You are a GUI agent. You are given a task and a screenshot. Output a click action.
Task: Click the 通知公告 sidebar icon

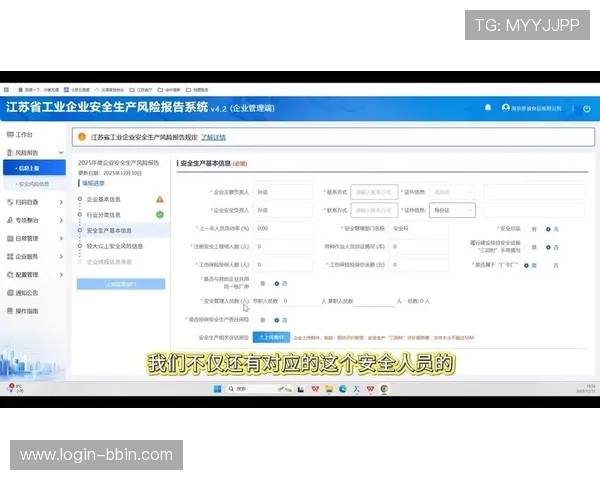click(10, 293)
